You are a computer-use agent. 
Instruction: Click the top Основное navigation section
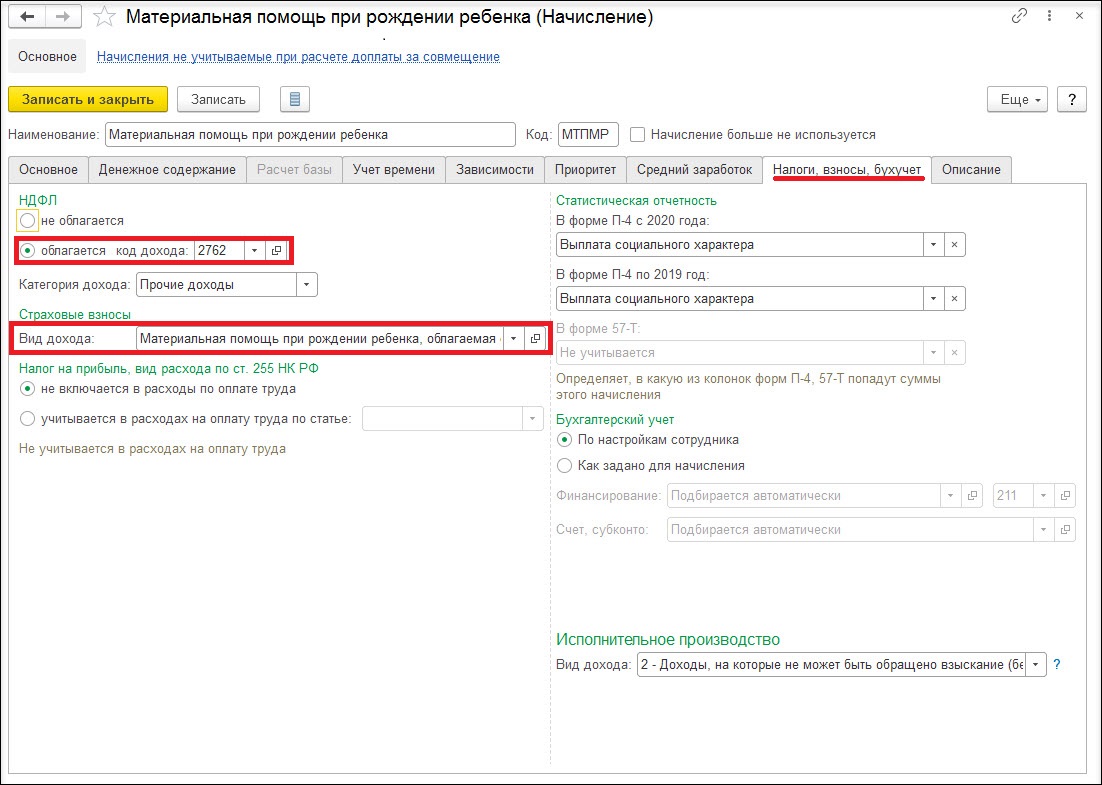tap(47, 57)
